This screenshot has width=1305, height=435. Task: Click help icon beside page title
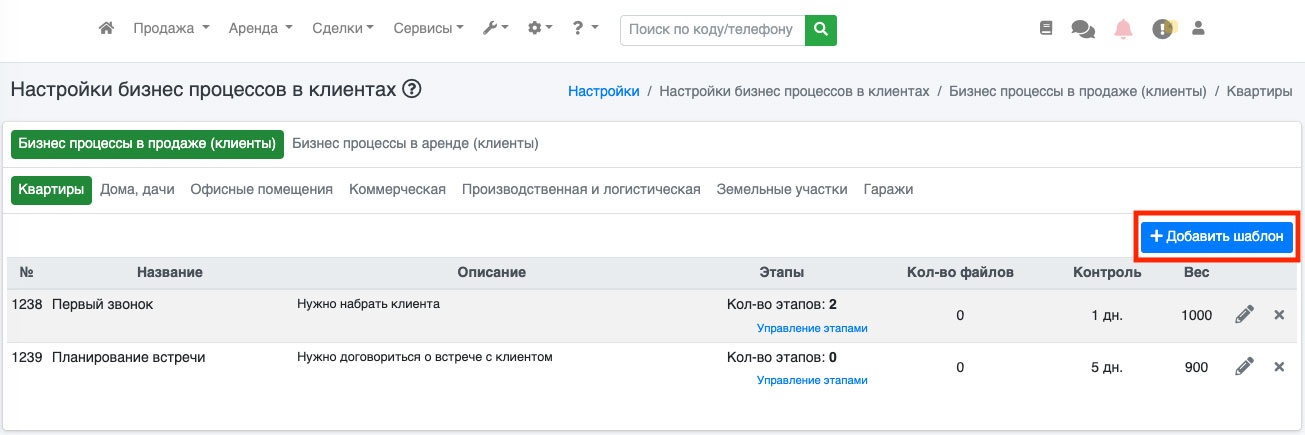coord(411,90)
